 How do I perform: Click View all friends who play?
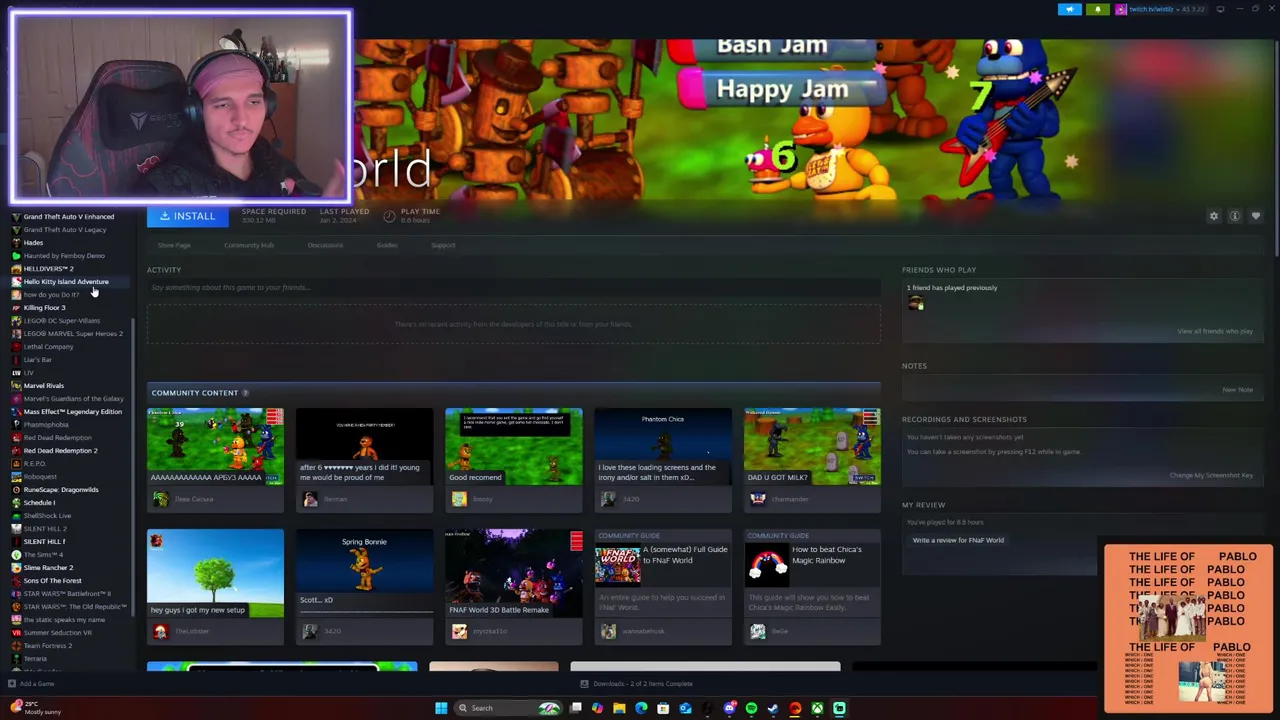coord(1215,331)
